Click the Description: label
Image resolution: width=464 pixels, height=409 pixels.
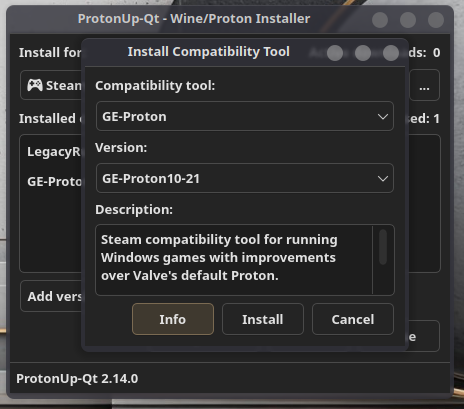pyautogui.click(x=134, y=210)
